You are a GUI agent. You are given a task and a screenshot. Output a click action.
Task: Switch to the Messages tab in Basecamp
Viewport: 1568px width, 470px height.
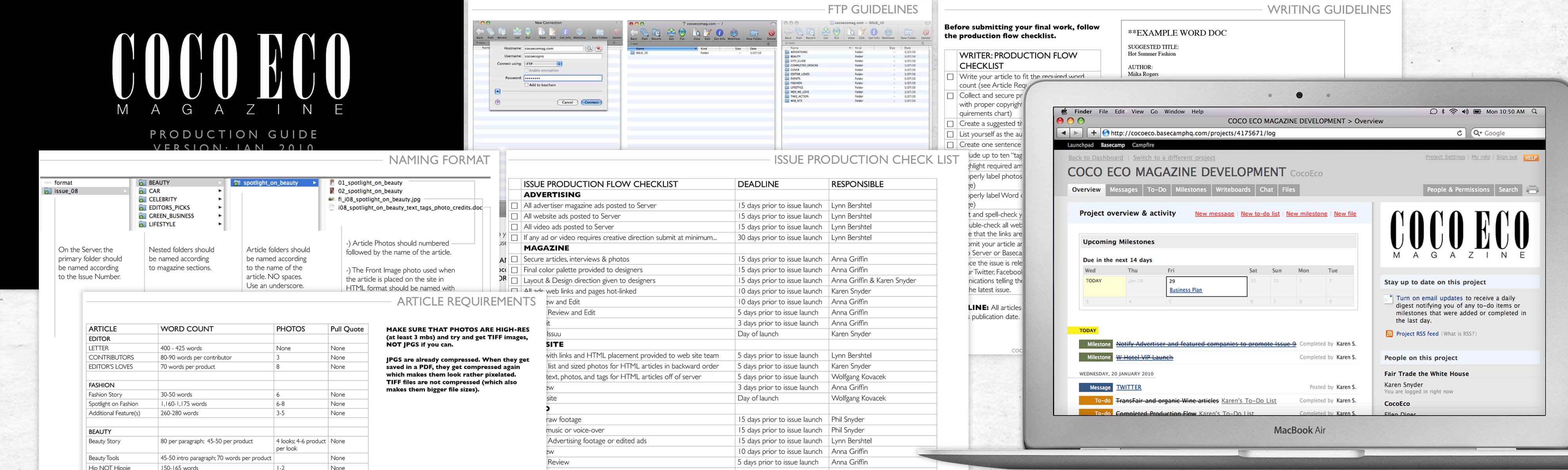coord(1123,190)
